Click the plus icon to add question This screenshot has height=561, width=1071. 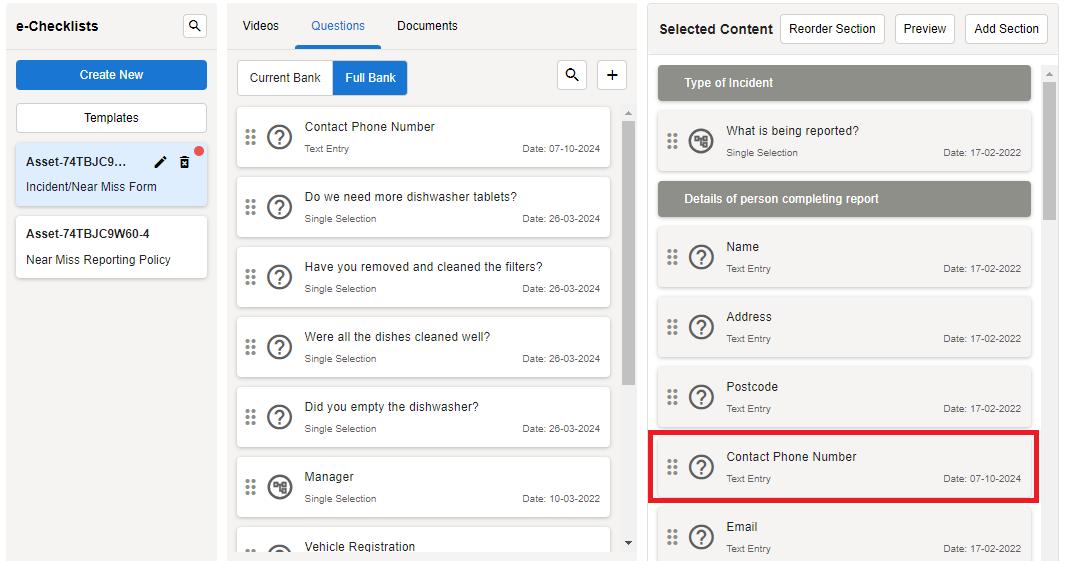tap(612, 75)
